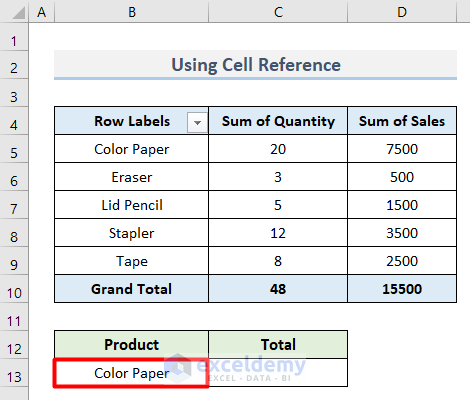
Task: Select the 'Stapler' row label cell
Action: click(x=132, y=233)
